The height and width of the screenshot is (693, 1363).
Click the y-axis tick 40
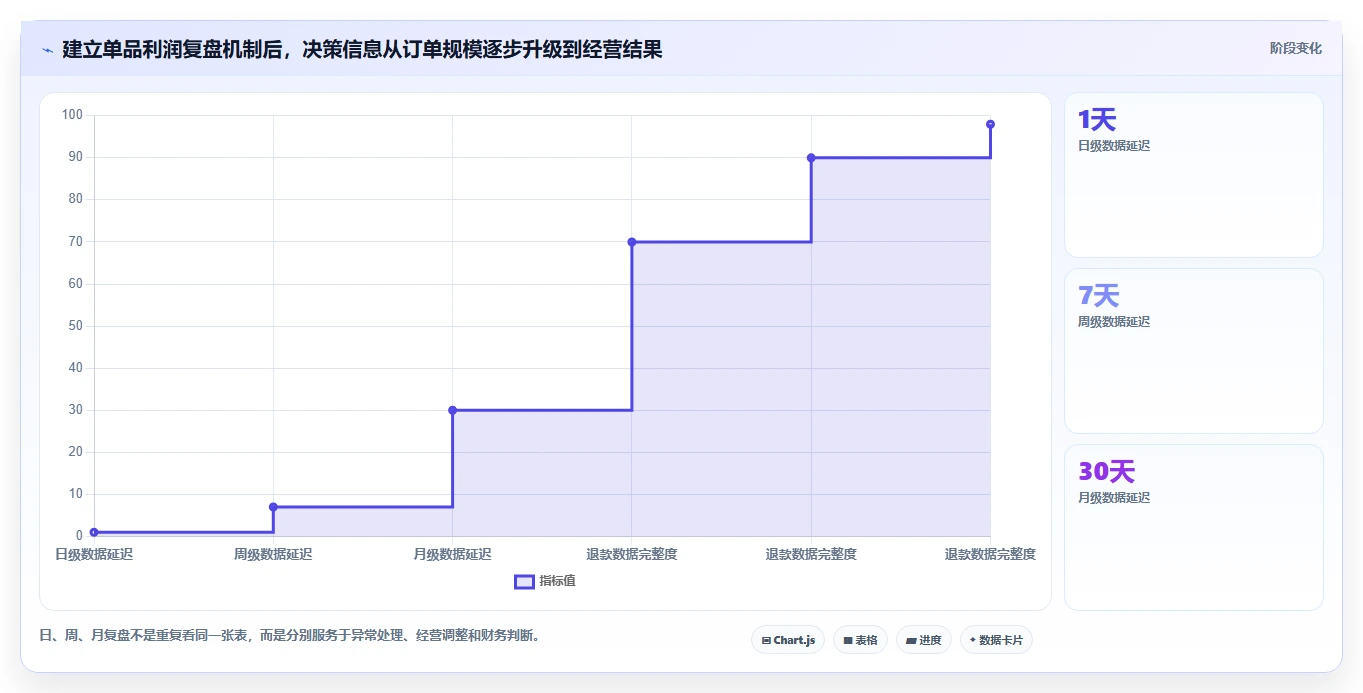(x=75, y=368)
